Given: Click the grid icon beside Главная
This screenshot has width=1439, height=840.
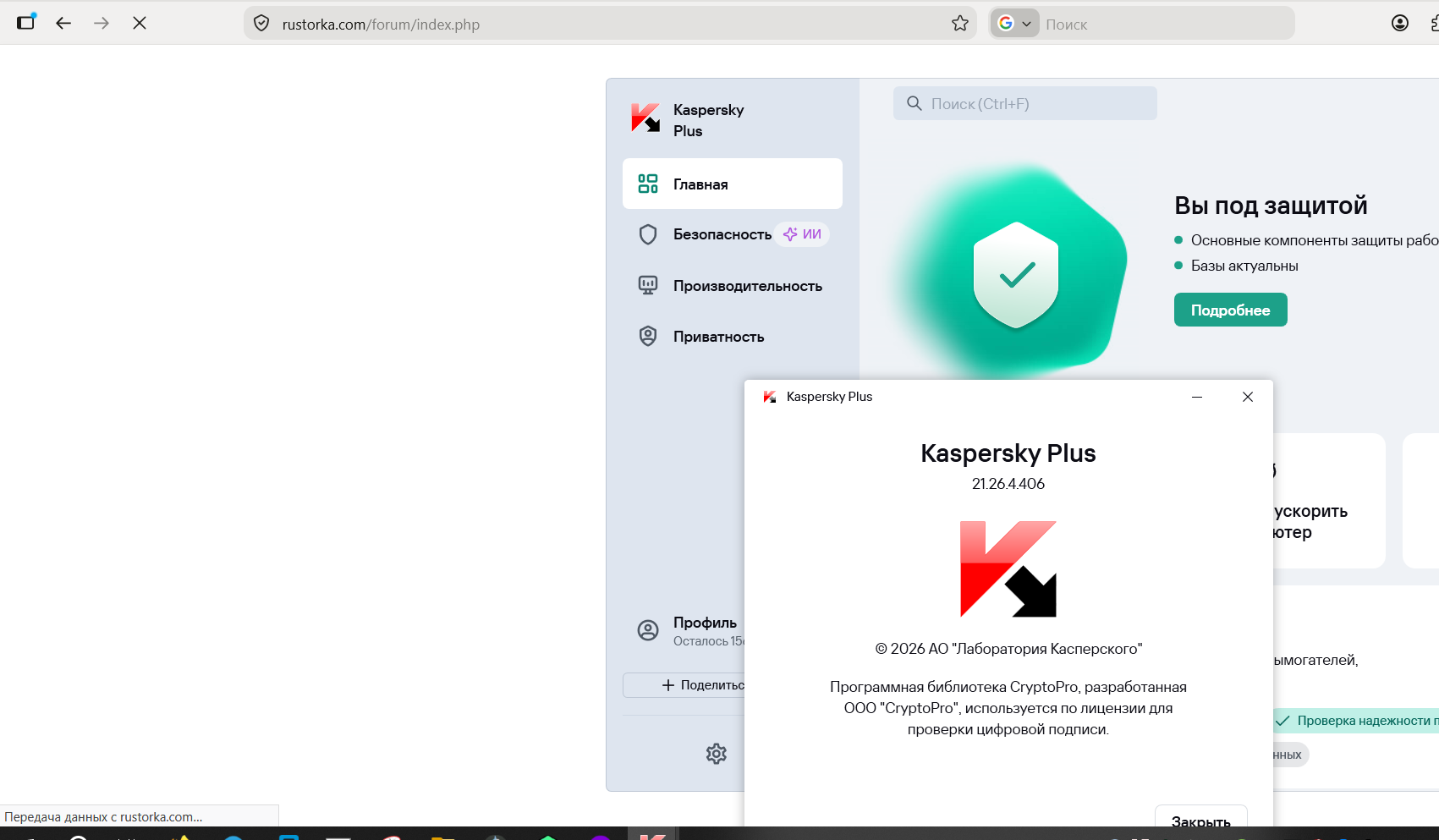Looking at the screenshot, I should pos(648,184).
